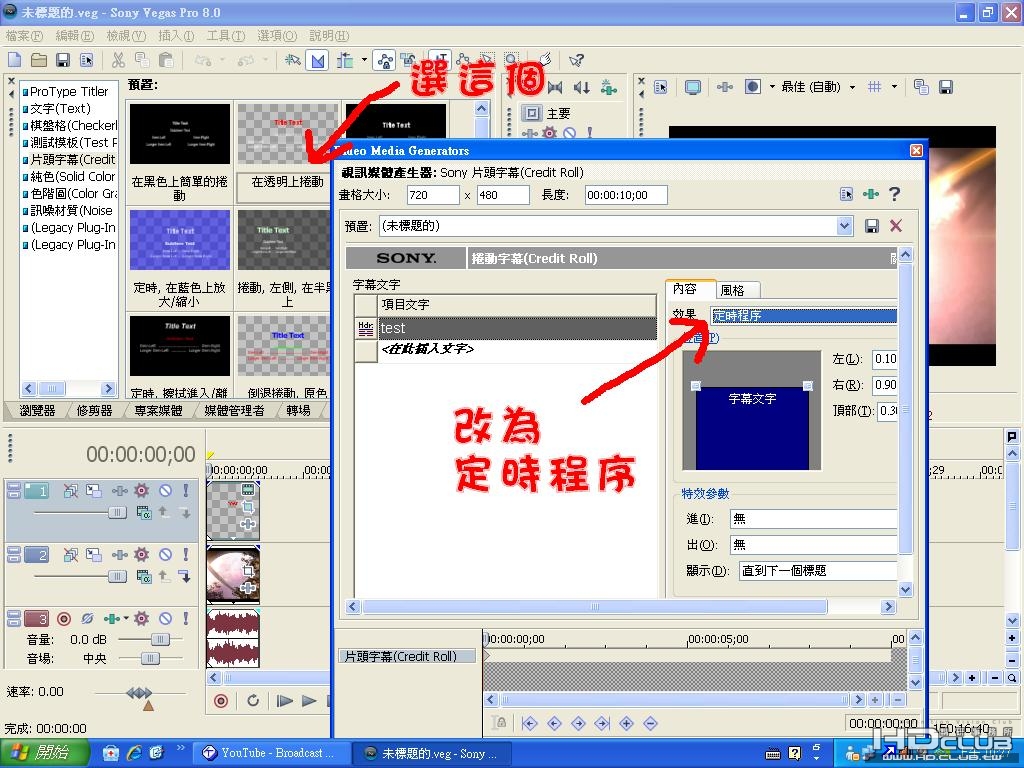
Task: Click the 長度 length field
Action: click(x=626, y=195)
